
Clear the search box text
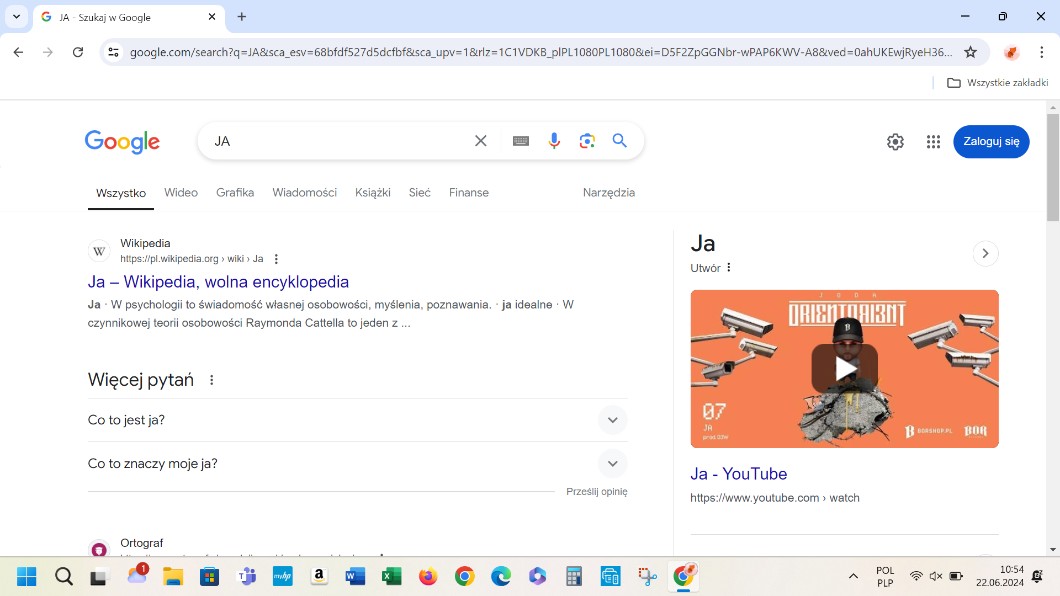tap(481, 141)
